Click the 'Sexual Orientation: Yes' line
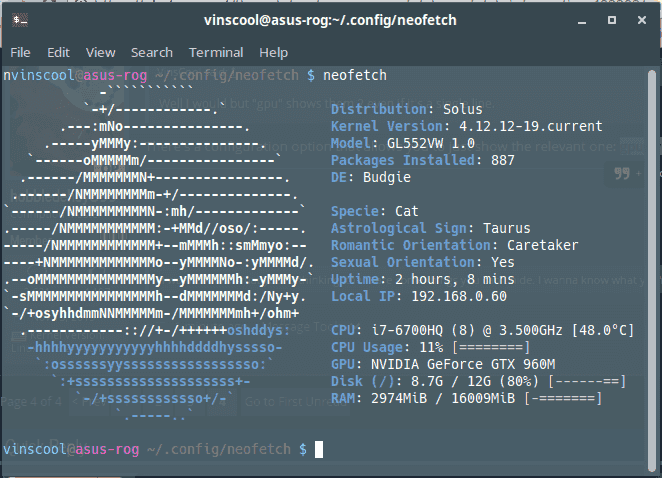This screenshot has height=478, width=662. point(423,262)
